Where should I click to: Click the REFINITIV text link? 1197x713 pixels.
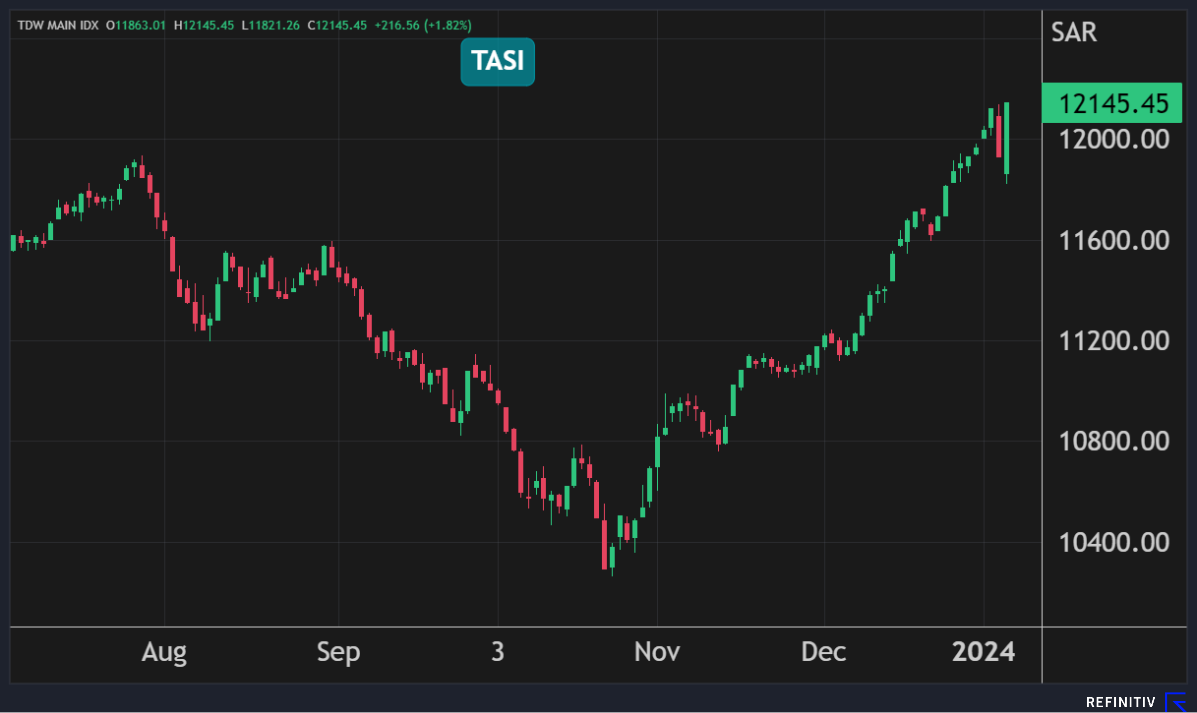click(x=1120, y=702)
